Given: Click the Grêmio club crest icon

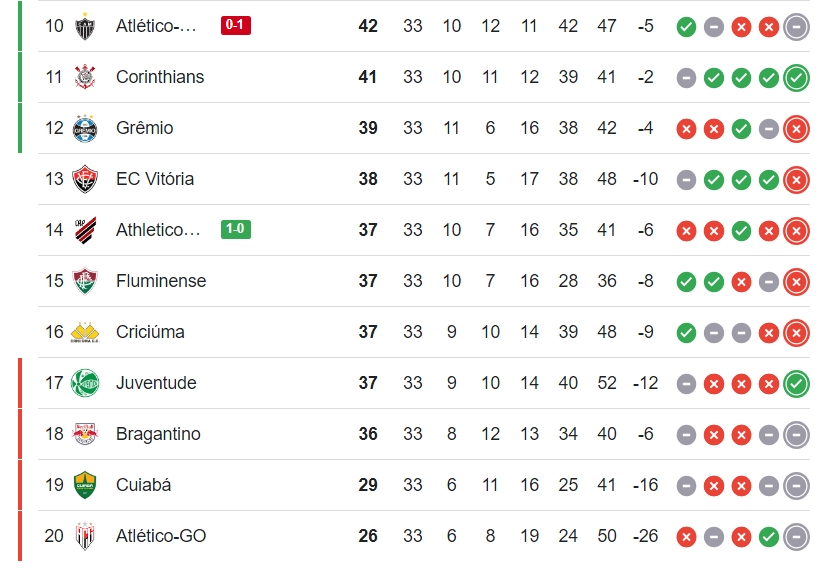Looking at the screenshot, I should pos(85,128).
